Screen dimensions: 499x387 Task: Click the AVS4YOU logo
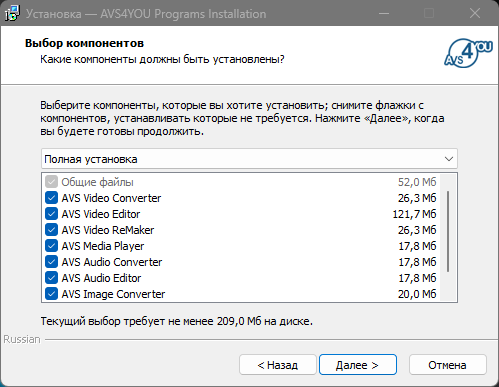pyautogui.click(x=468, y=53)
